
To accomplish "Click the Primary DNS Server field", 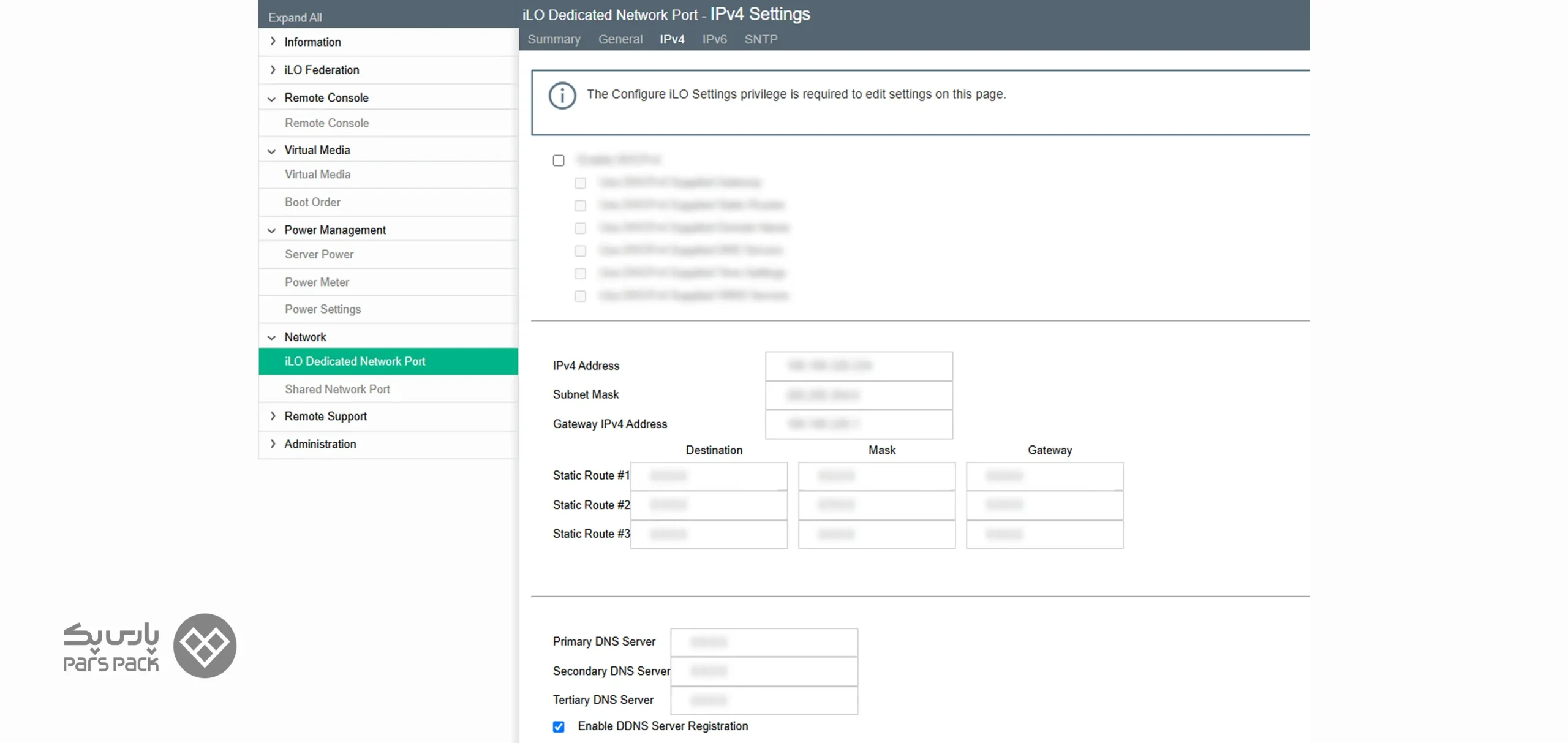I will coord(764,642).
